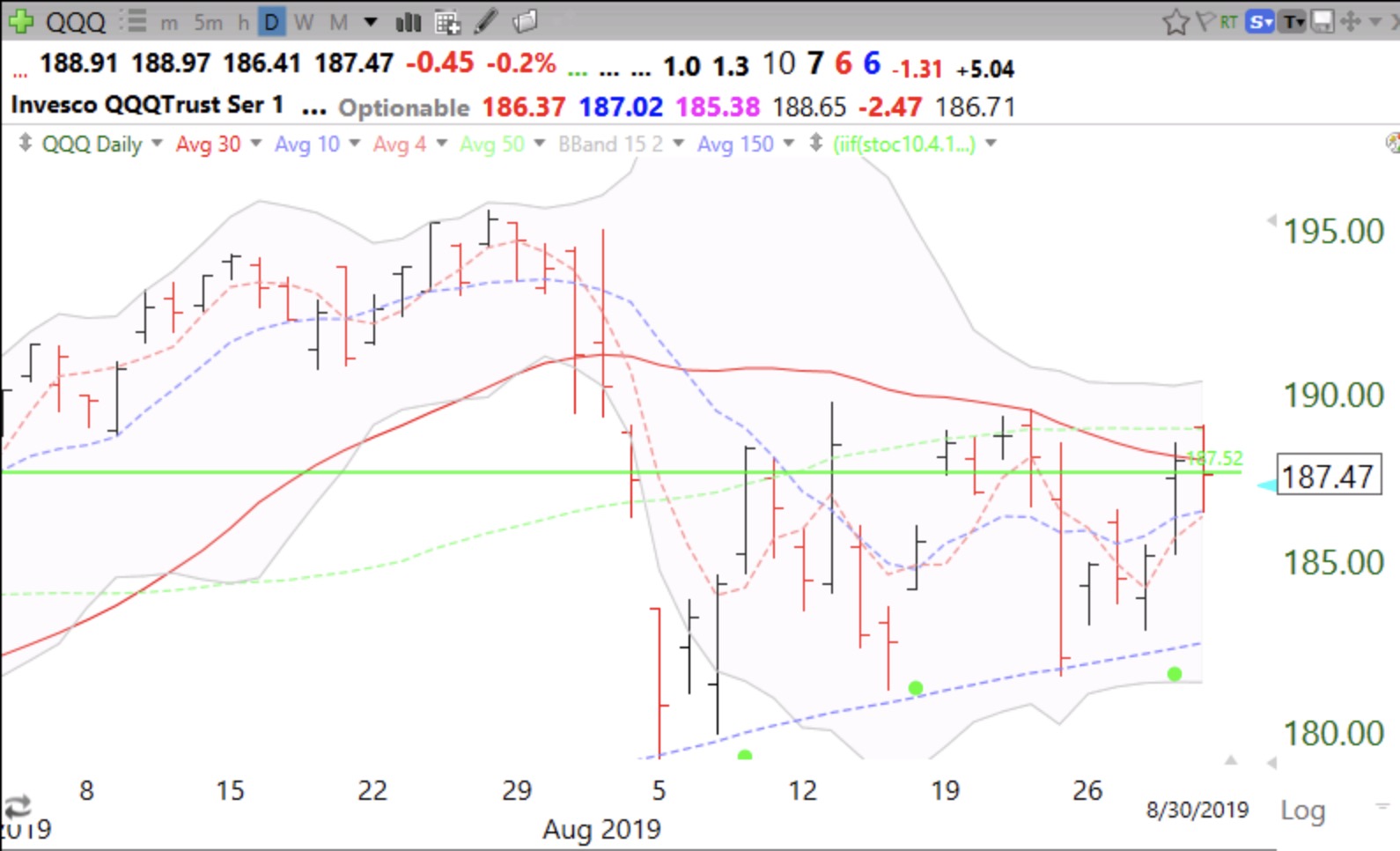Screen dimensions: 1400x851
Task: Click the 188.65 value in the header
Action: click(x=809, y=107)
